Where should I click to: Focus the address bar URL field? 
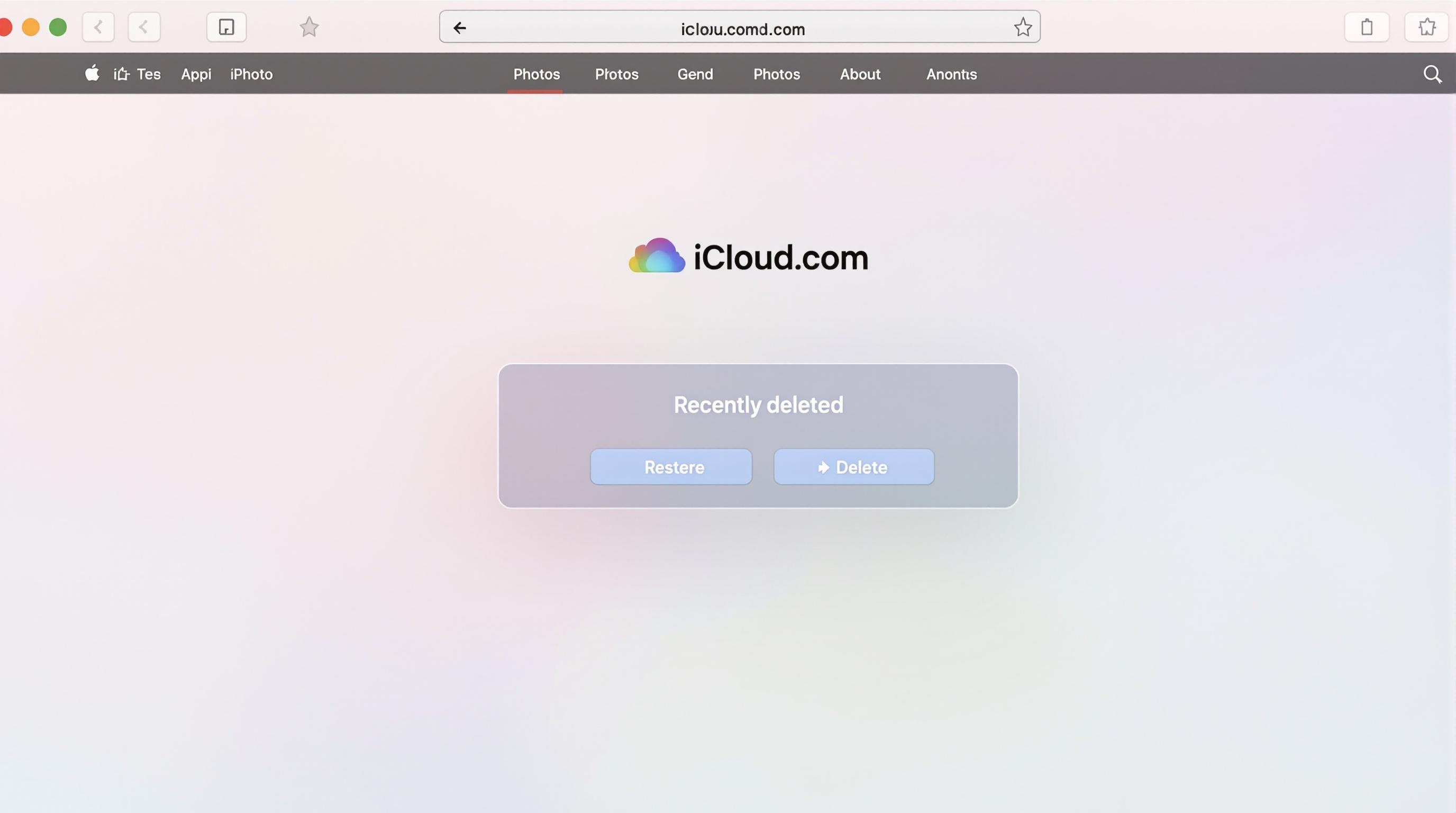739,27
